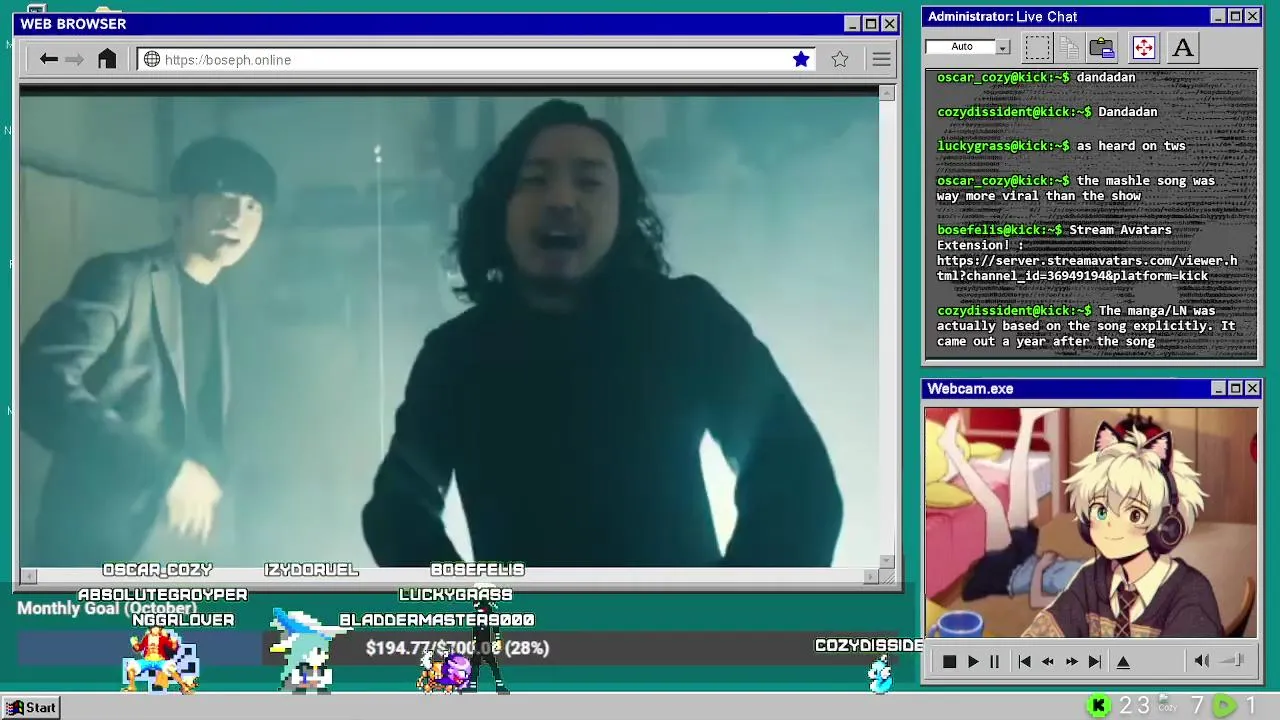Go forward in the Web Browser
Screen dimensions: 1280x720
[x=74, y=60]
